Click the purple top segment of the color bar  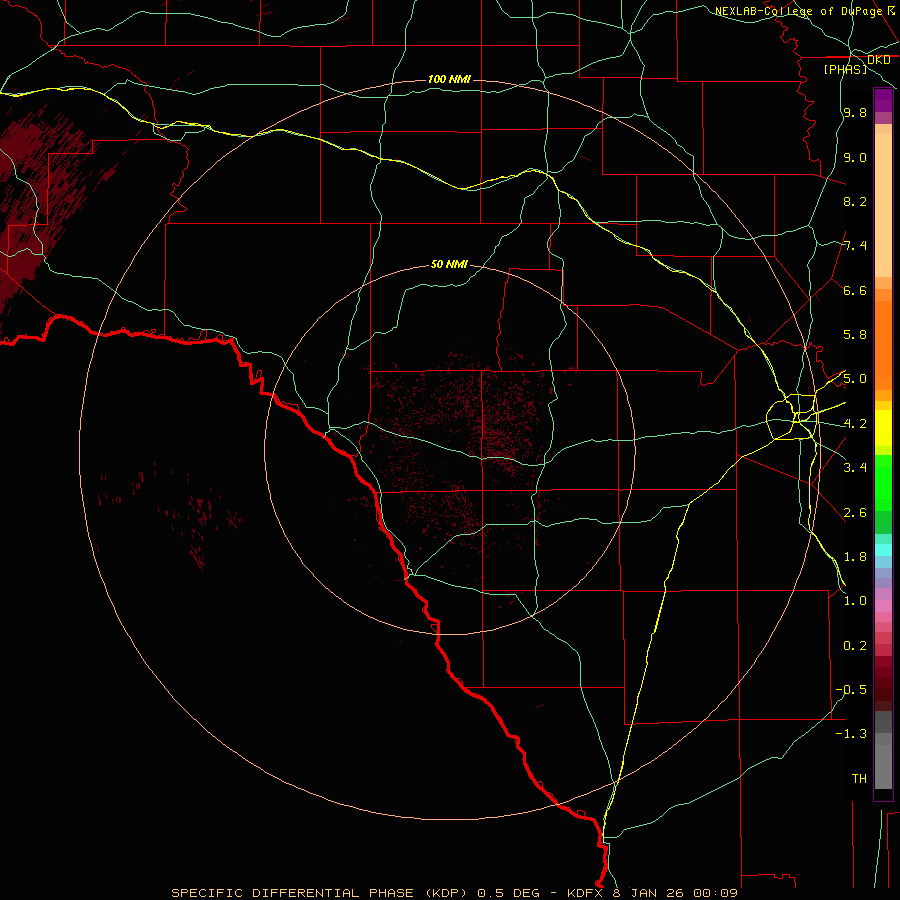tap(883, 100)
